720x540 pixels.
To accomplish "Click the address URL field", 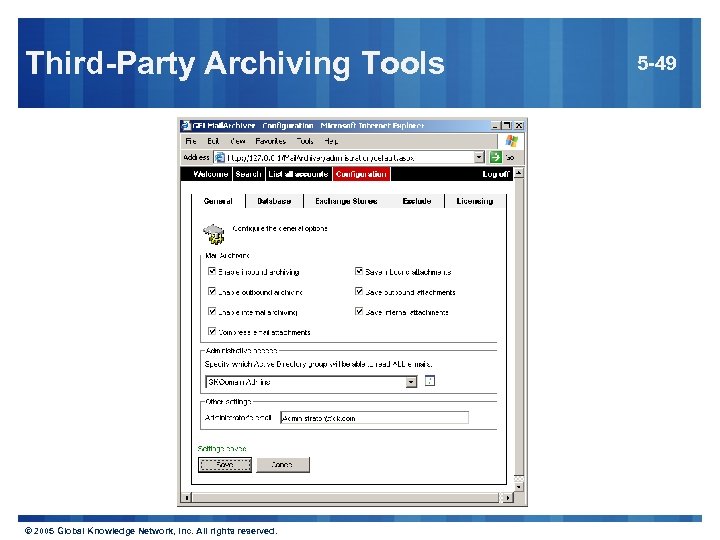I will tap(348, 158).
